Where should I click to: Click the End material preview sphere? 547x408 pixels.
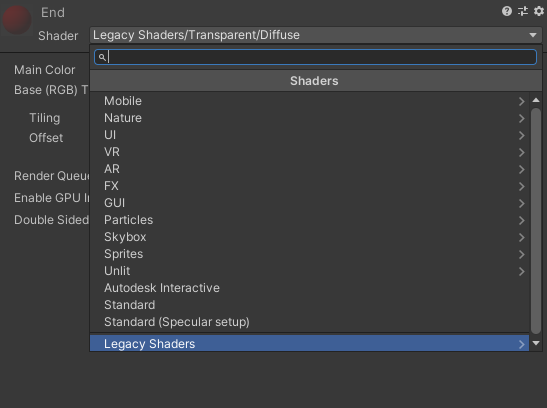click(17, 20)
